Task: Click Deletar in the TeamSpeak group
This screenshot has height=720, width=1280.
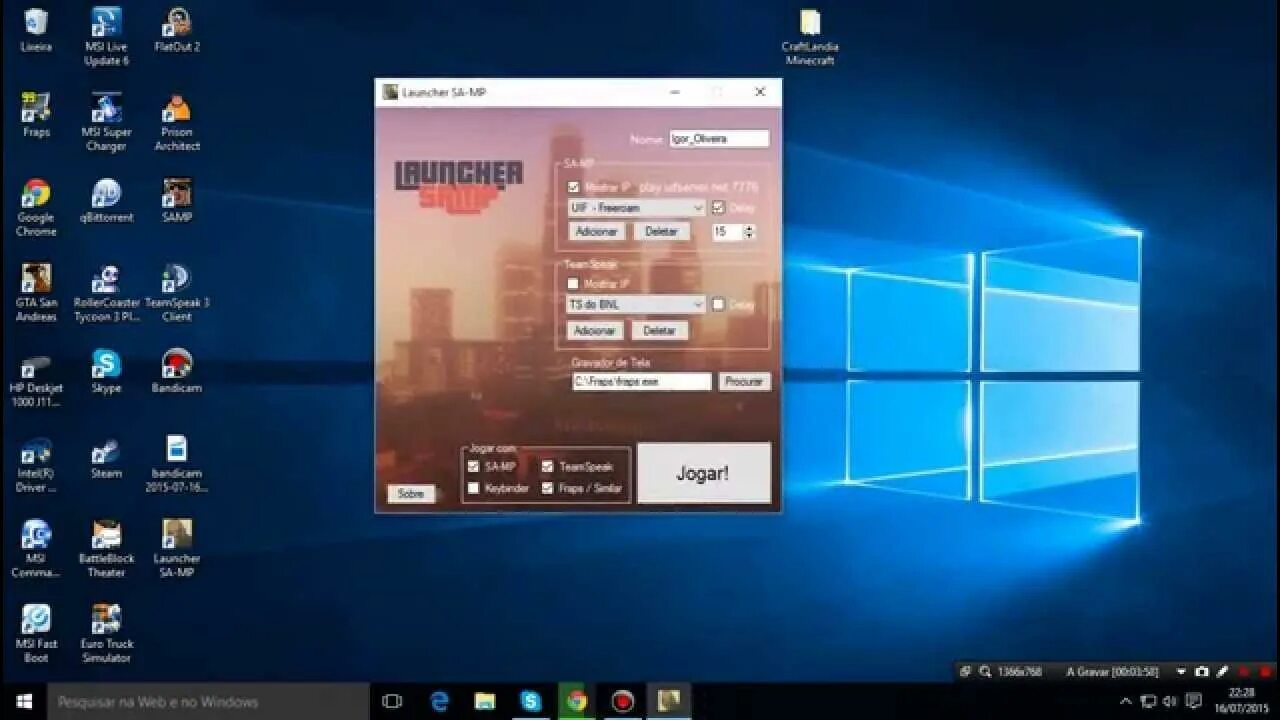Action: 659,330
